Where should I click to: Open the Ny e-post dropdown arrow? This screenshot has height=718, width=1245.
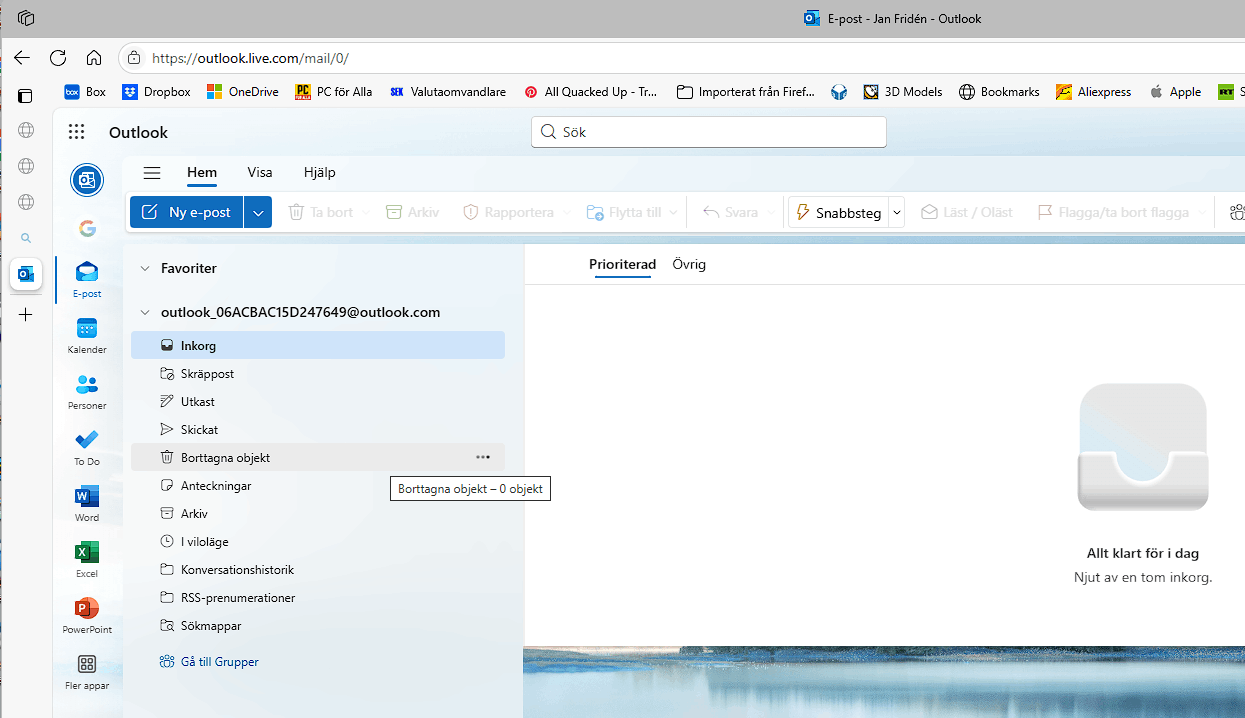(x=258, y=212)
